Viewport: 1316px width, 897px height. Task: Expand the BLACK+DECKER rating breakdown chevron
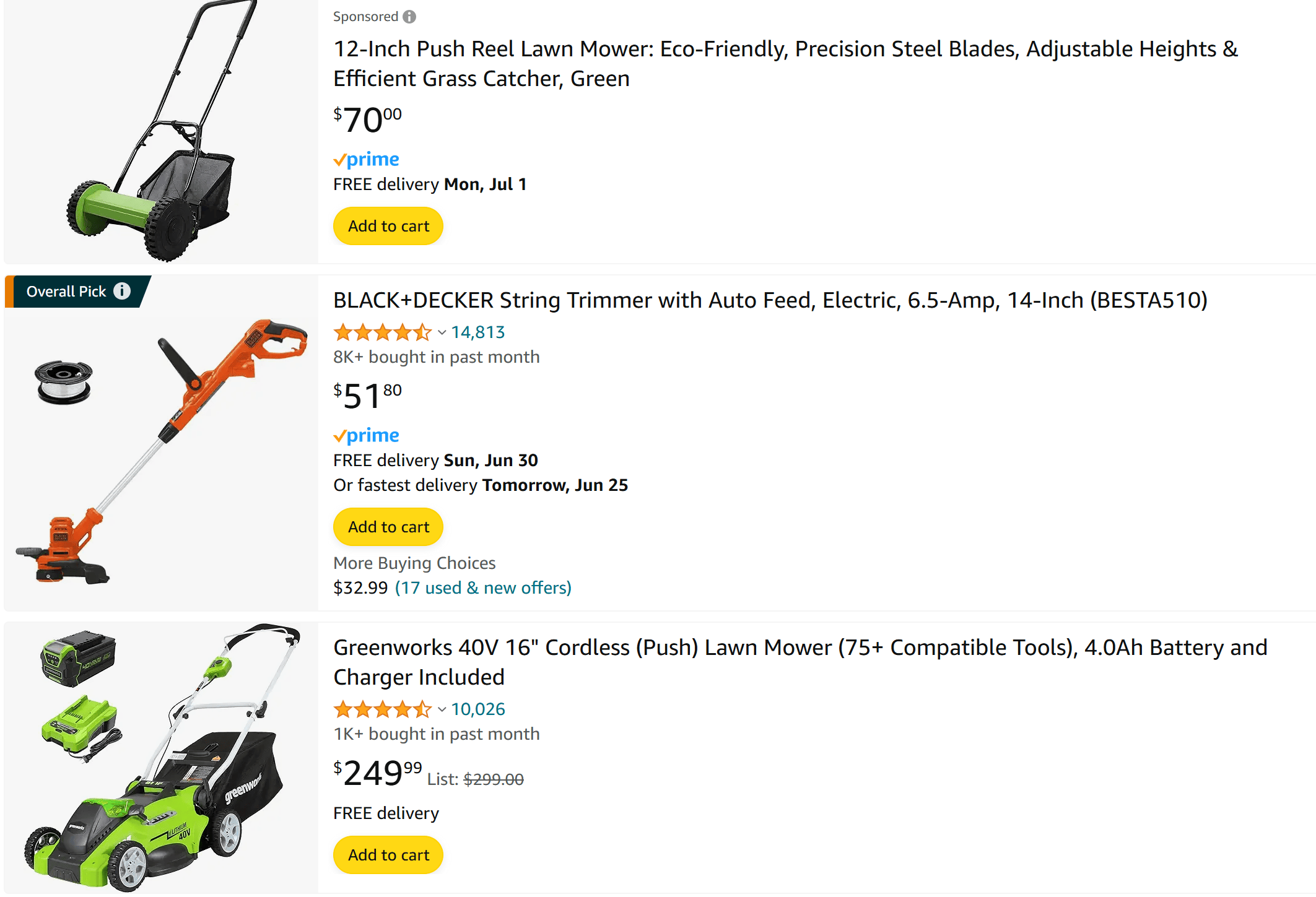[x=442, y=333]
